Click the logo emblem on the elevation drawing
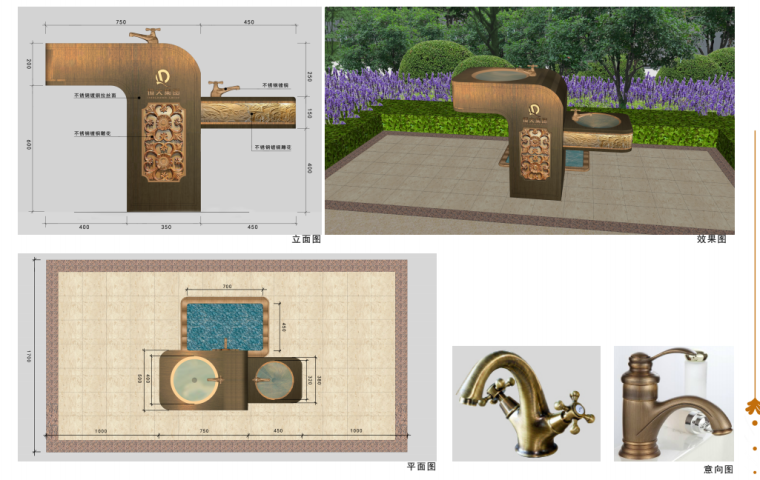This screenshot has width=760, height=480. [x=164, y=75]
